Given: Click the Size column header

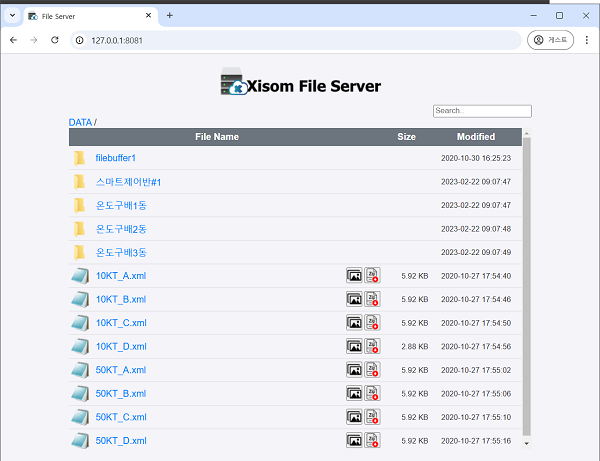Looking at the screenshot, I should coord(406,137).
